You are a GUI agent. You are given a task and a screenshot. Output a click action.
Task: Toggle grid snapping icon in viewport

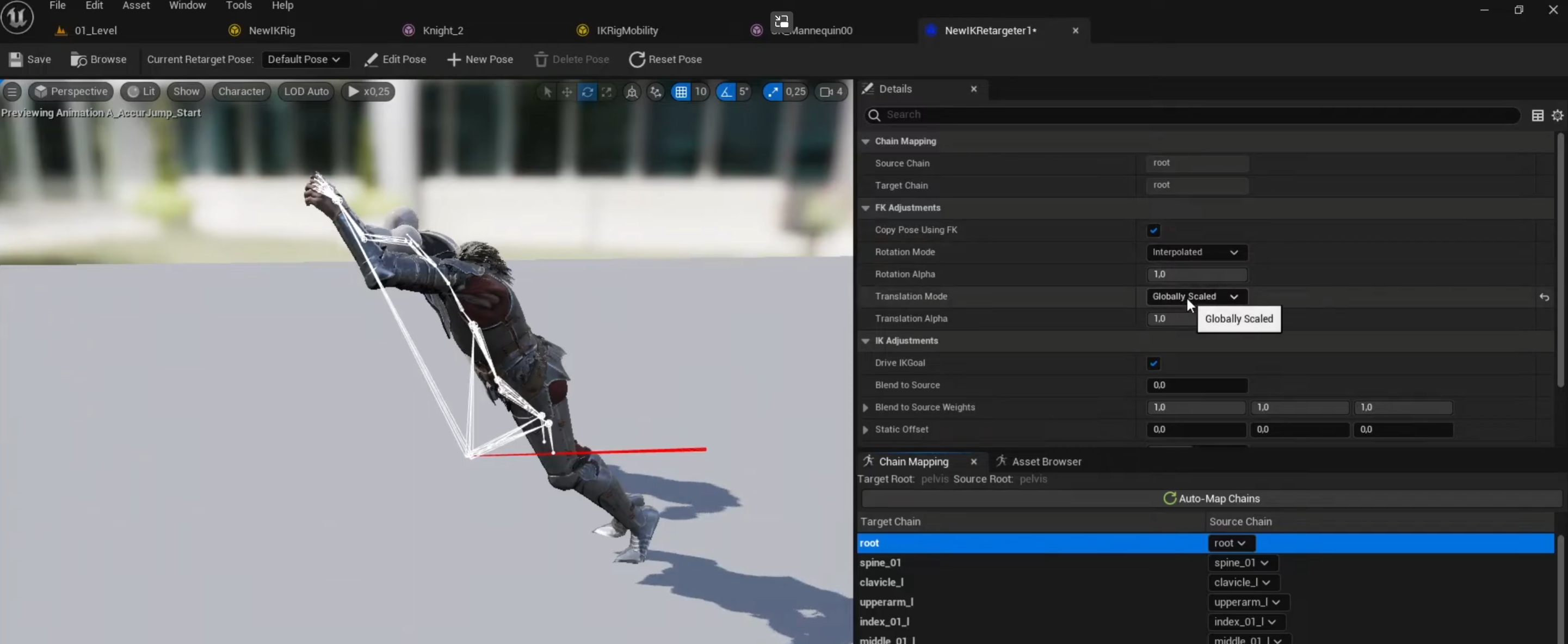pyautogui.click(x=681, y=92)
